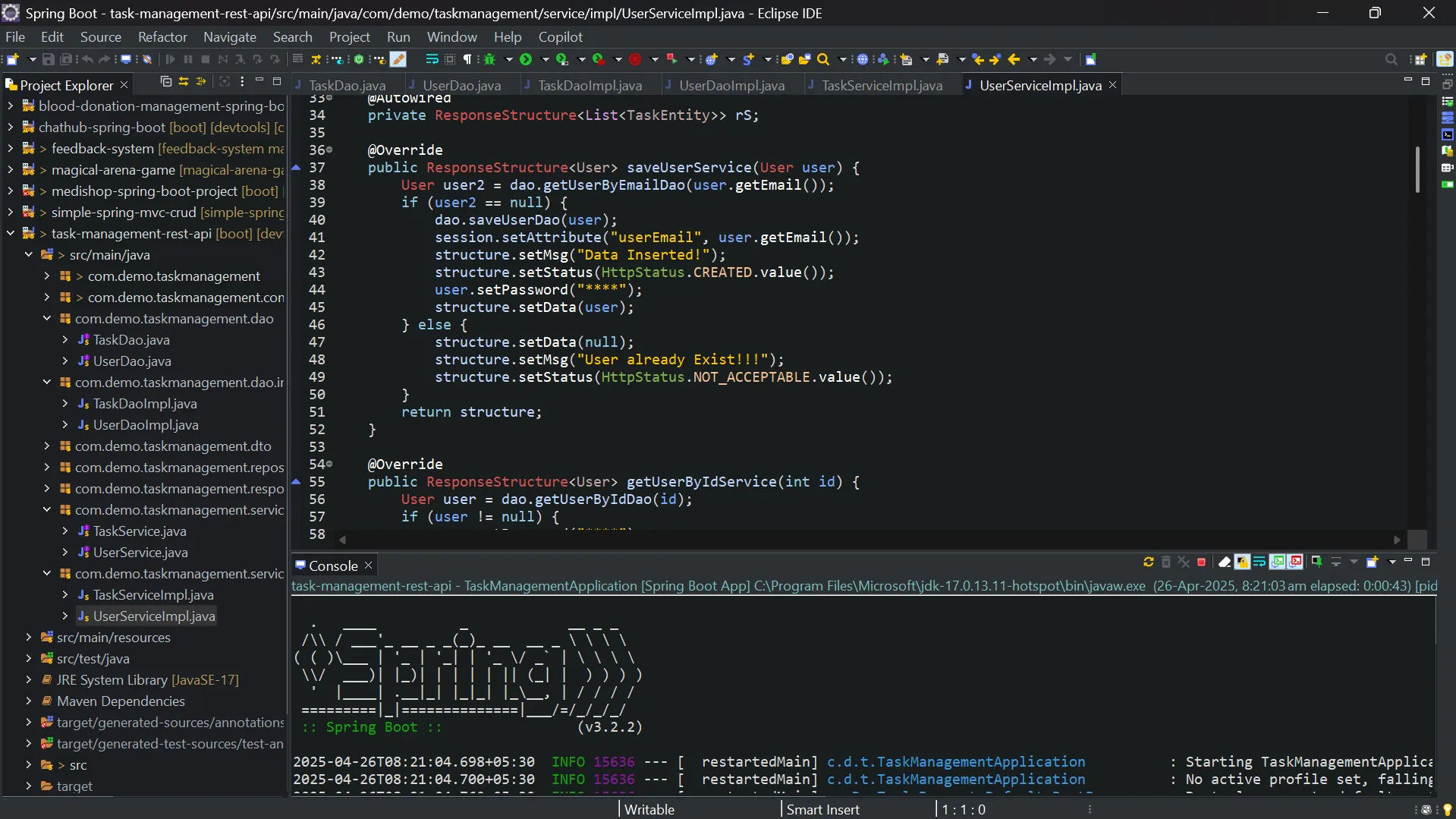This screenshot has height=819, width=1456.
Task: Click line 42 setMsg "Data Inserted!" code
Action: (580, 255)
